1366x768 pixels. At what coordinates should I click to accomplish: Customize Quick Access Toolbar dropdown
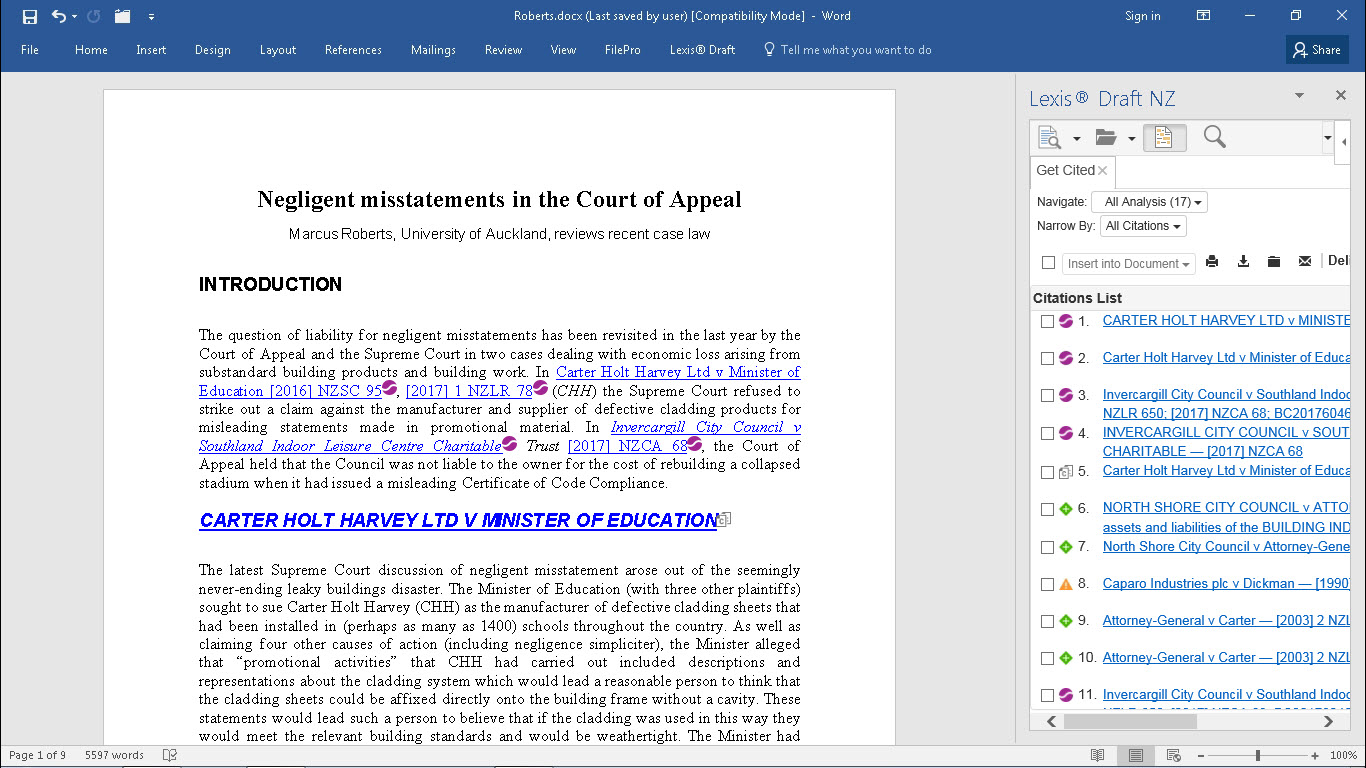[151, 17]
